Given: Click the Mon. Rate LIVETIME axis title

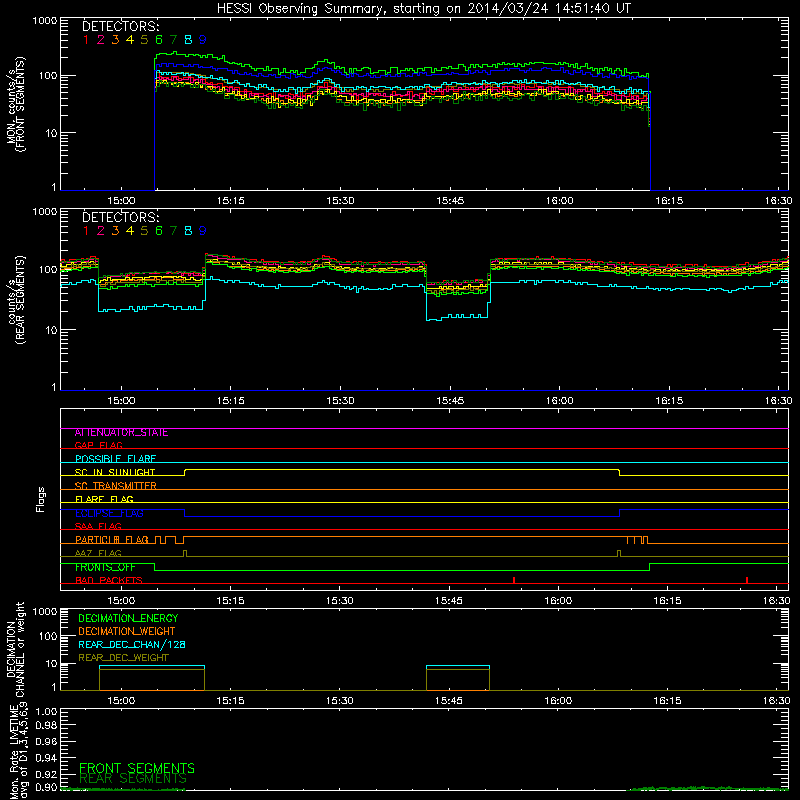Looking at the screenshot, I should [19, 750].
